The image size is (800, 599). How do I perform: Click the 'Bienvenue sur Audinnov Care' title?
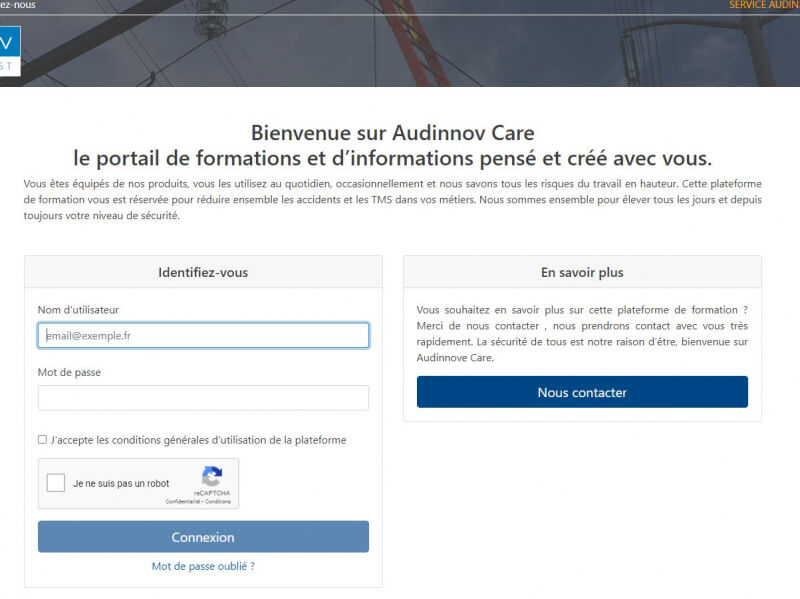(x=392, y=133)
